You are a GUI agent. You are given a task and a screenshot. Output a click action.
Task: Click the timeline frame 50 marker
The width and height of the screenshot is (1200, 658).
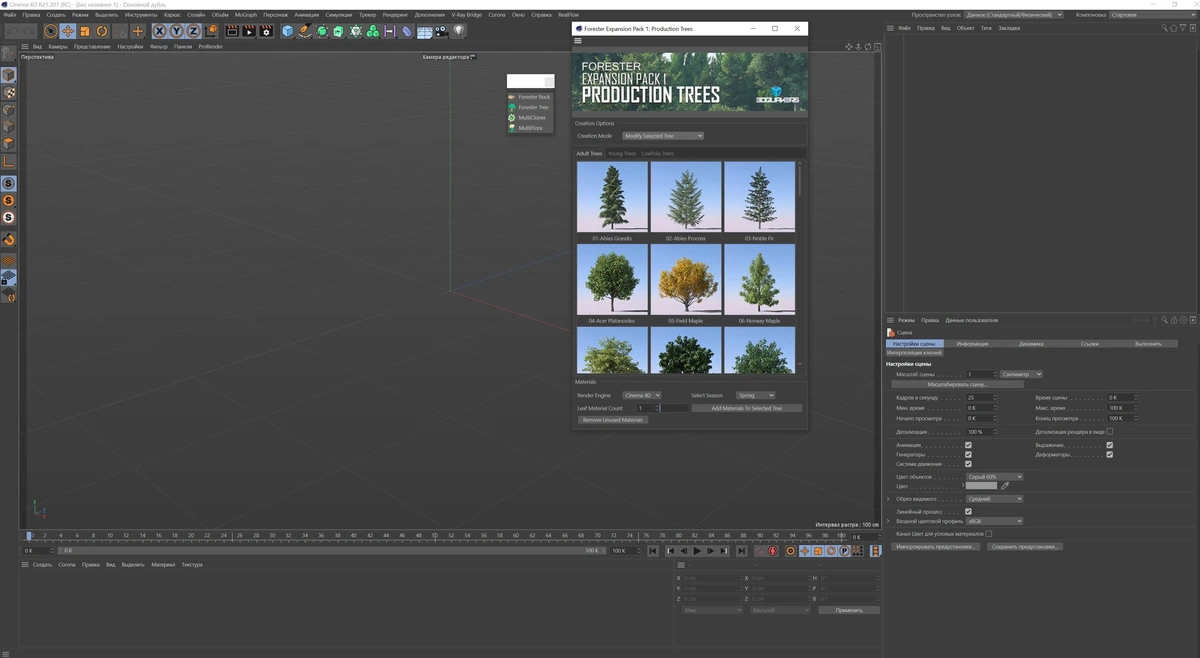click(435, 536)
